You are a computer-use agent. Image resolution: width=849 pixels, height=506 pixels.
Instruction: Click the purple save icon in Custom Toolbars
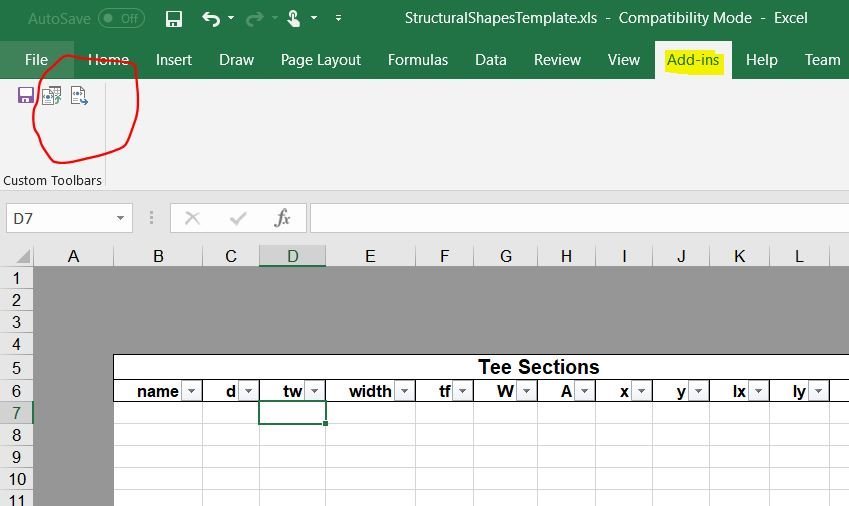click(x=26, y=96)
